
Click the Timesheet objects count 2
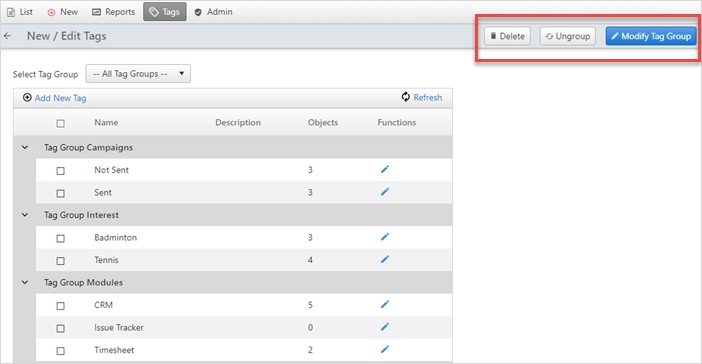click(x=310, y=350)
